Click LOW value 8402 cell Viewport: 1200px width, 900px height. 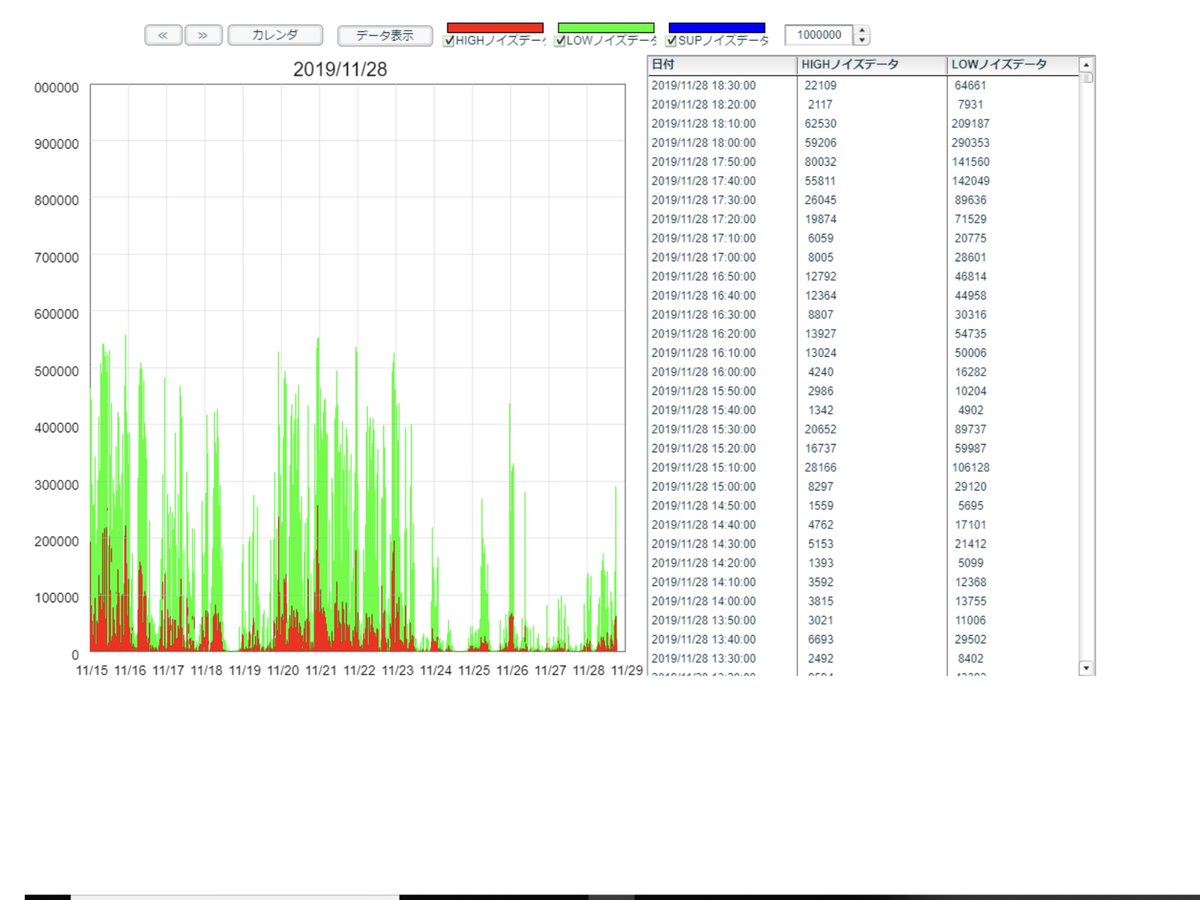1013,658
